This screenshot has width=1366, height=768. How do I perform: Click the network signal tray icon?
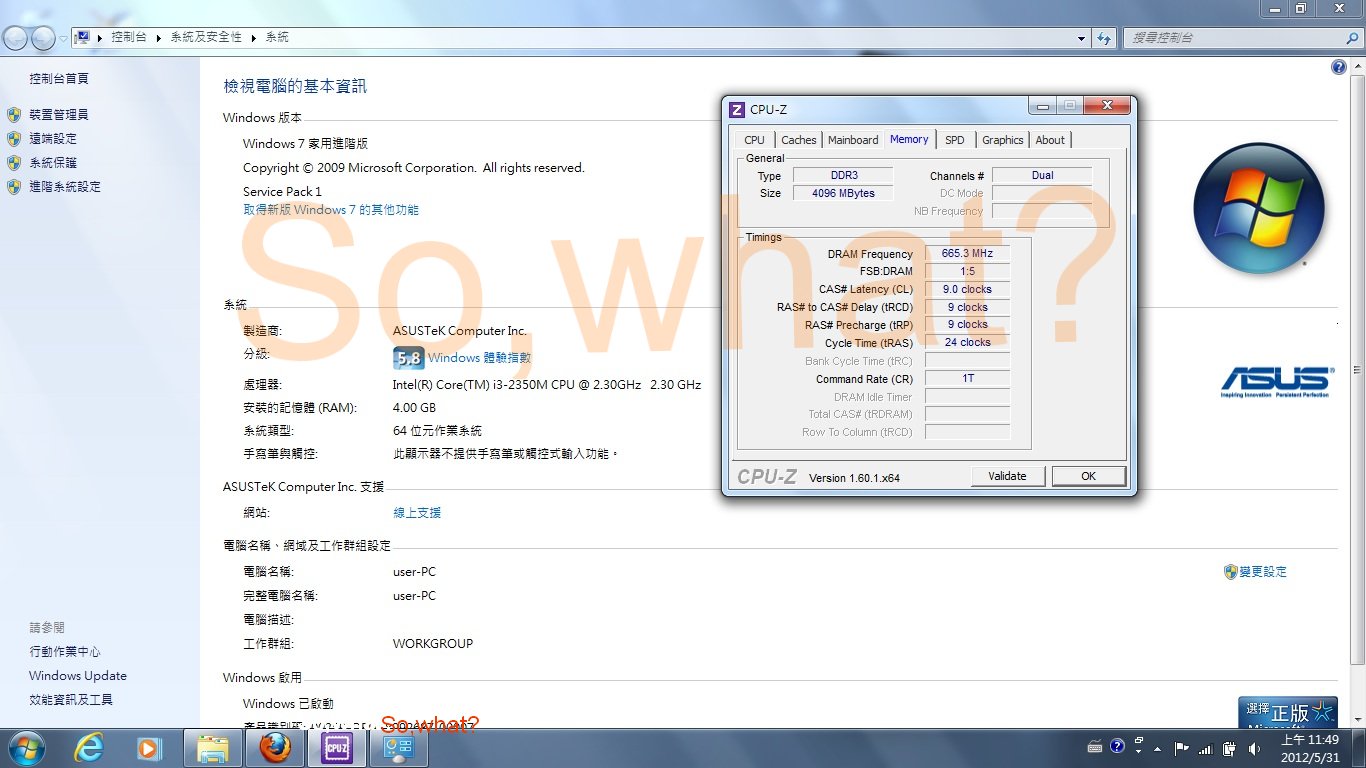point(1206,748)
